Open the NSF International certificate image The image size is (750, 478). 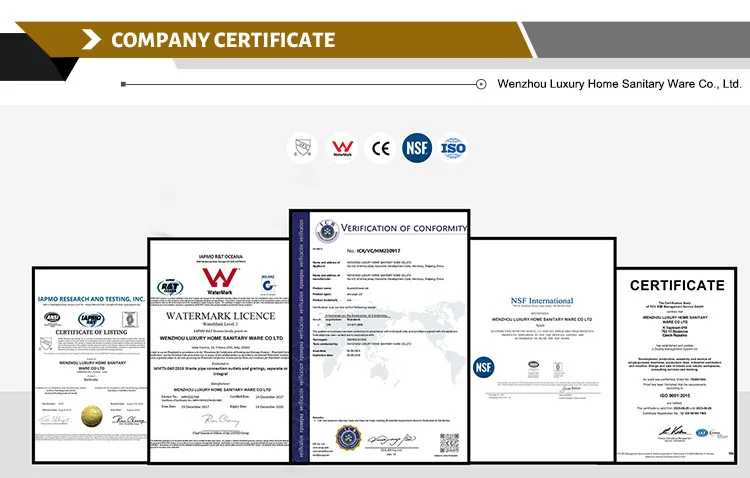click(x=542, y=350)
